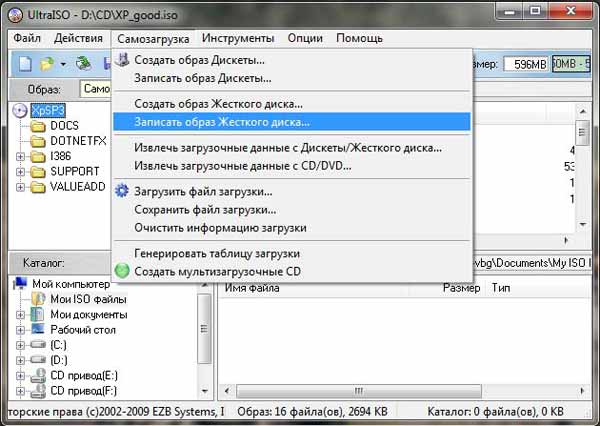
Task: Open the Инструменты menu
Action: coord(237,38)
